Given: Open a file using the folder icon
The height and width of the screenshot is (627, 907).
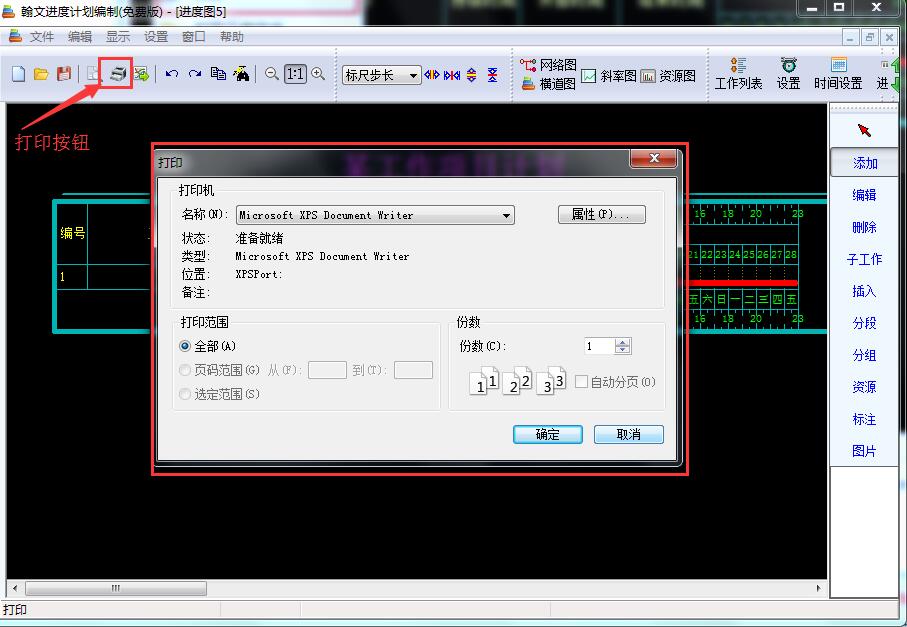Looking at the screenshot, I should pyautogui.click(x=40, y=74).
